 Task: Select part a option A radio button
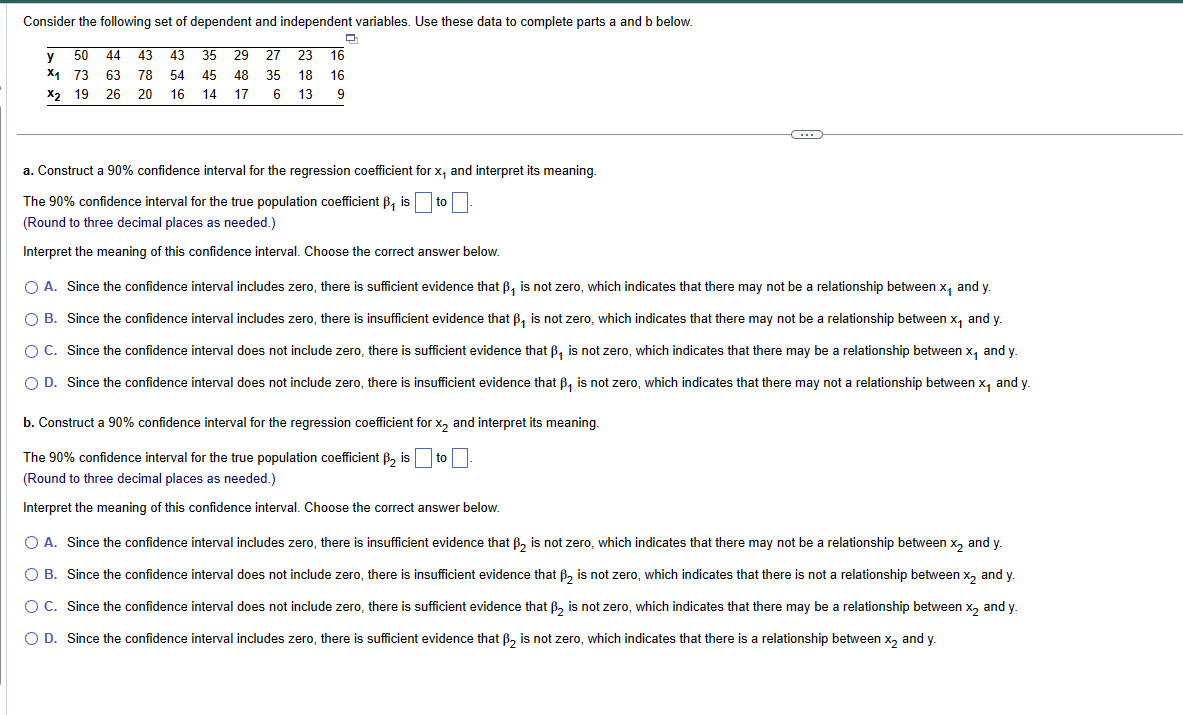point(32,287)
